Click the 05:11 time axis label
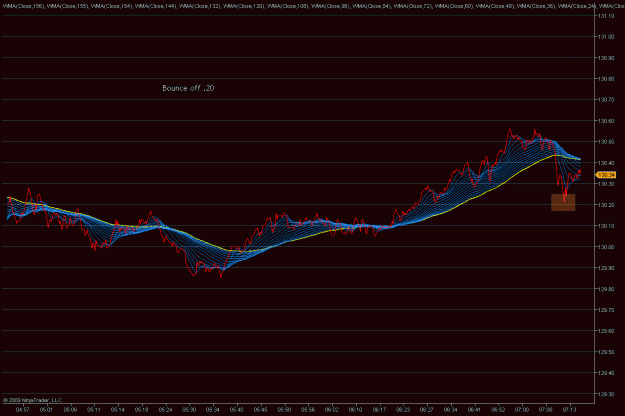 [x=94, y=410]
